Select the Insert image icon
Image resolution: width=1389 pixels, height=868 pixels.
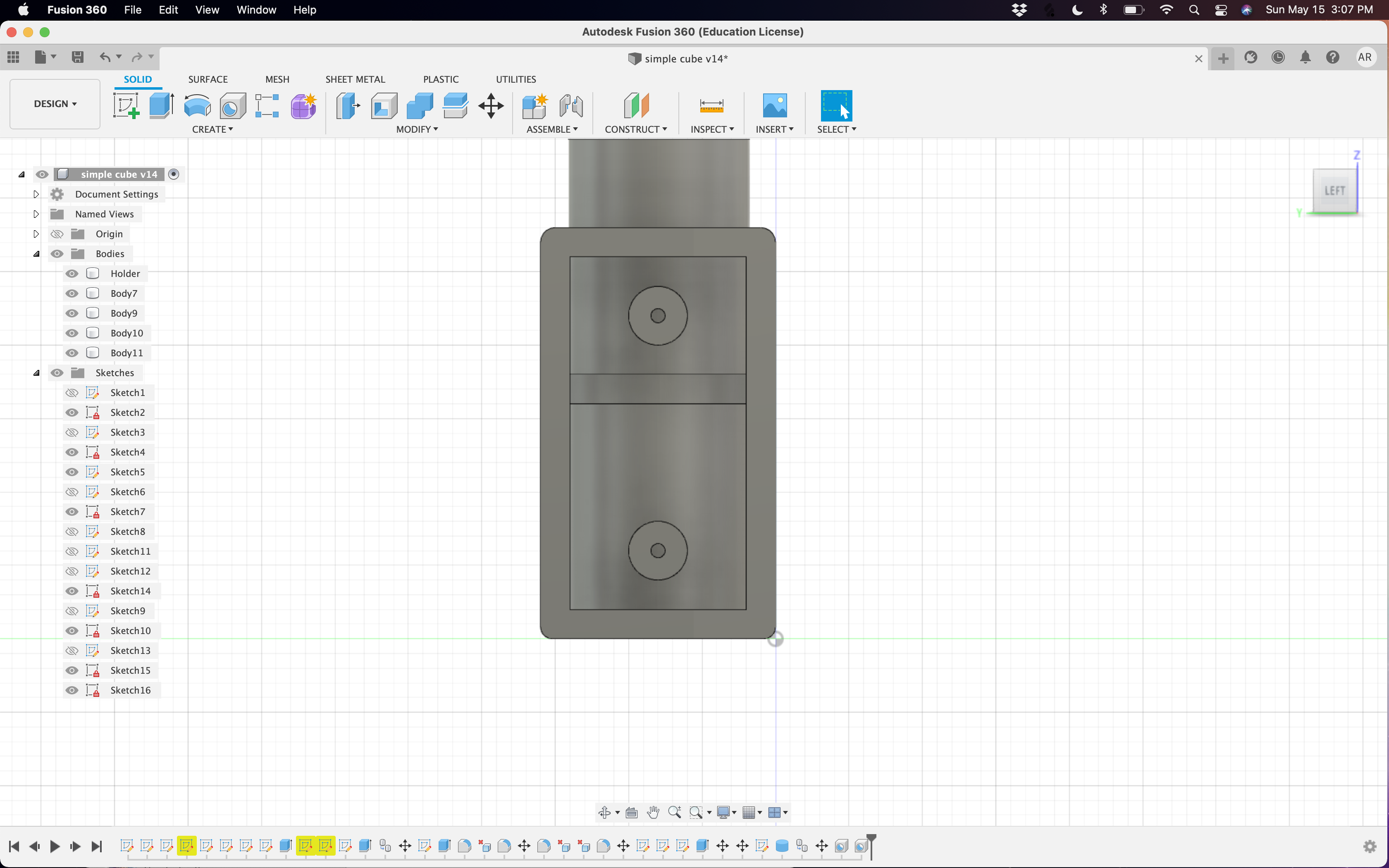pos(775,106)
